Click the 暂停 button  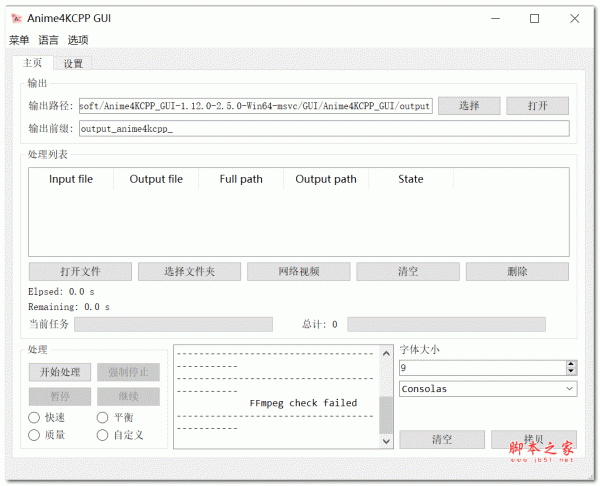pos(60,396)
